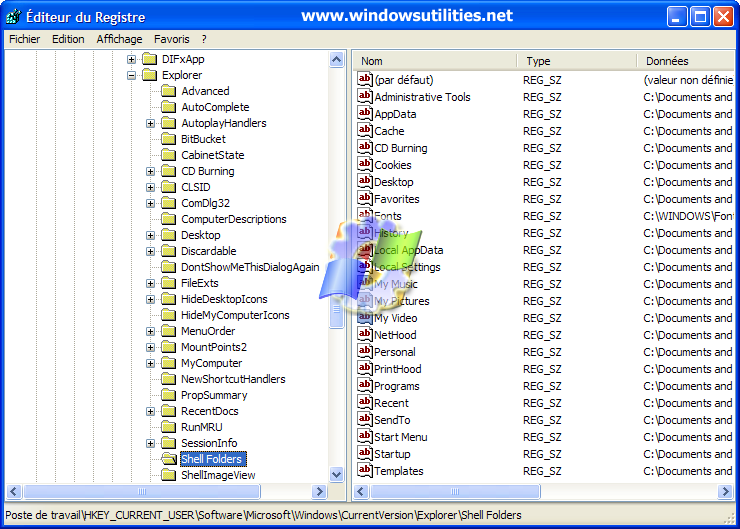Expand the Discardable key
The width and height of the screenshot is (740, 529).
pyautogui.click(x=151, y=252)
